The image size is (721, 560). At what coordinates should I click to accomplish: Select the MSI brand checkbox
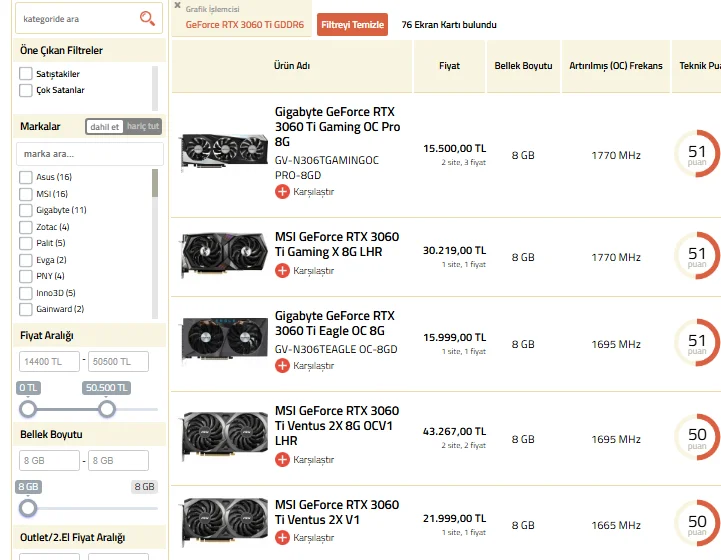coord(26,194)
